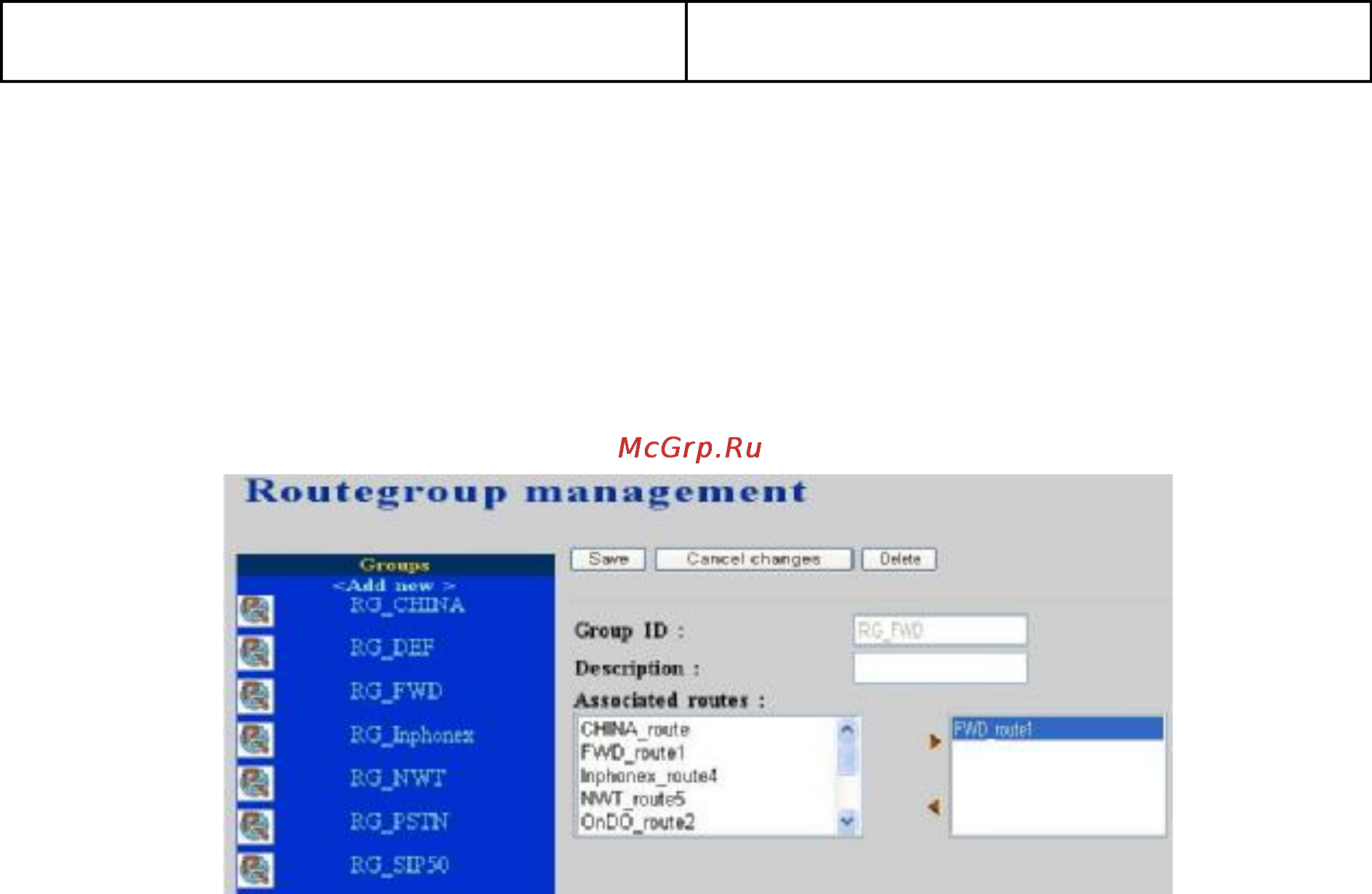Screen dimensions: 1372x894
Task: Open the RG_FWD group
Action: [x=396, y=691]
